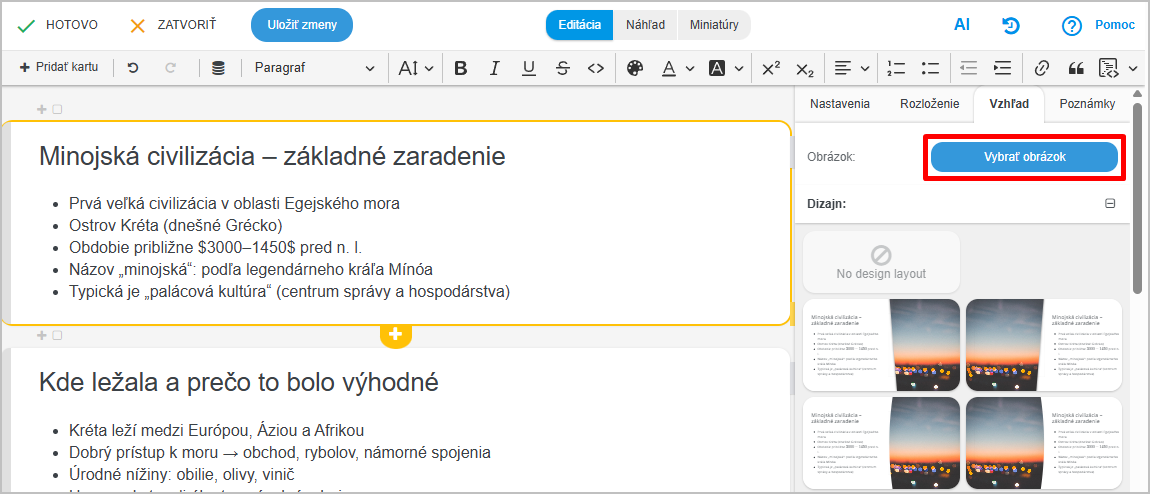Collapse the Dizajn section

point(1110,203)
